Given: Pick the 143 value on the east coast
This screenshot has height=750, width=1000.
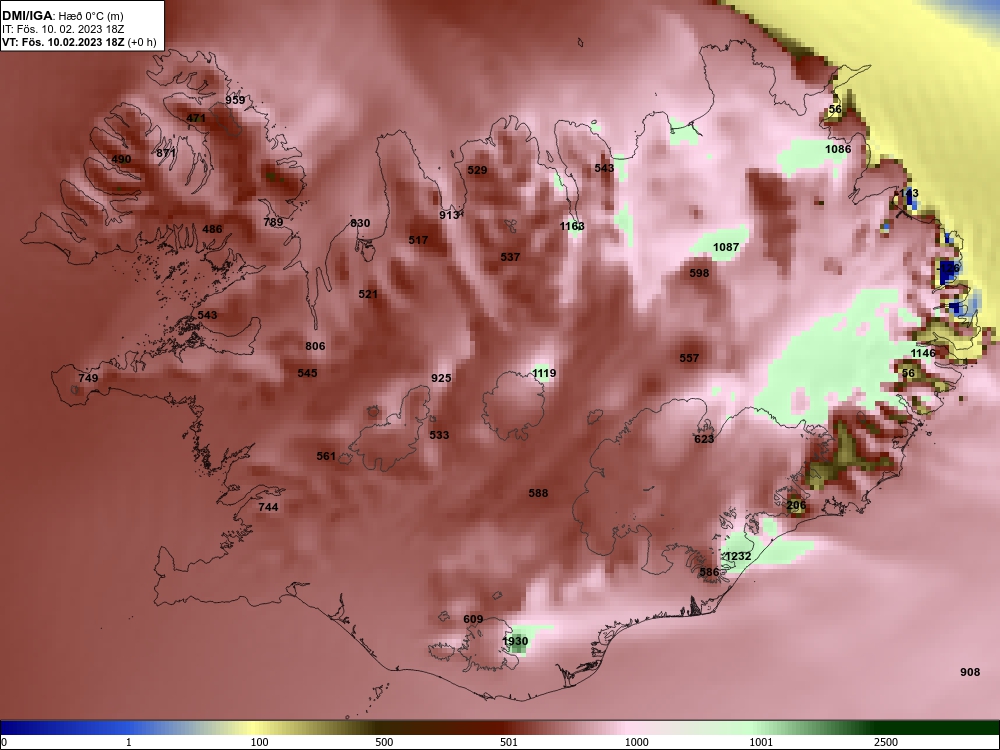Looking at the screenshot, I should pos(909,193).
